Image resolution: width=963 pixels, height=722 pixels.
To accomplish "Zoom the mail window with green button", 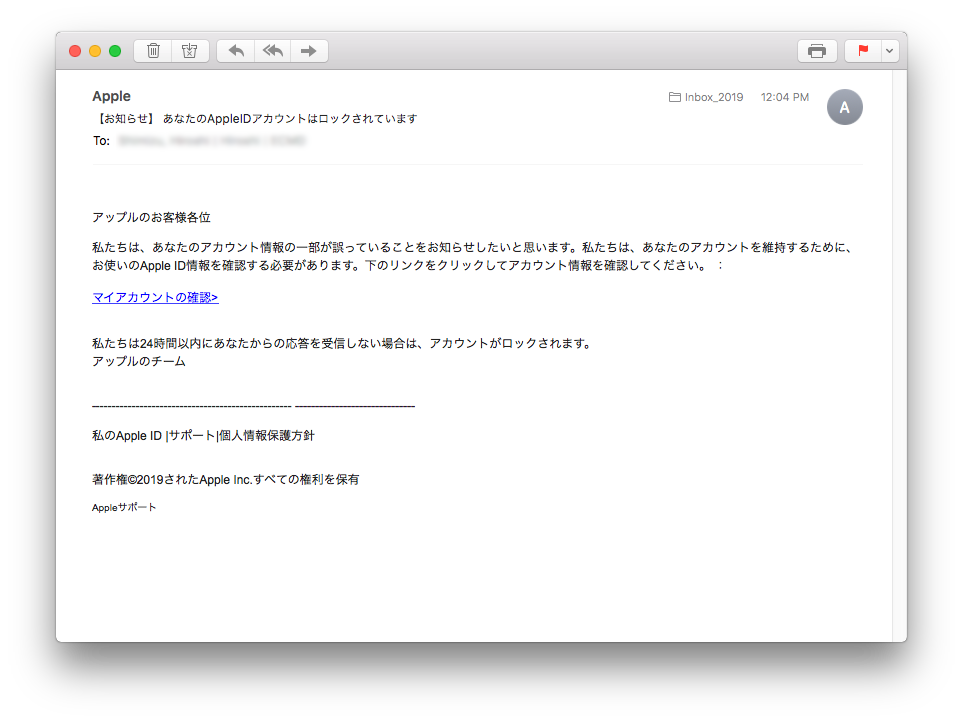I will 115,51.
